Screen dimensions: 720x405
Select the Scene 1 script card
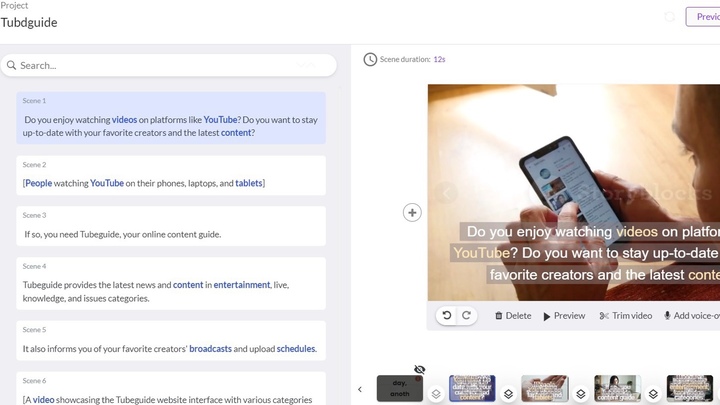(x=171, y=118)
